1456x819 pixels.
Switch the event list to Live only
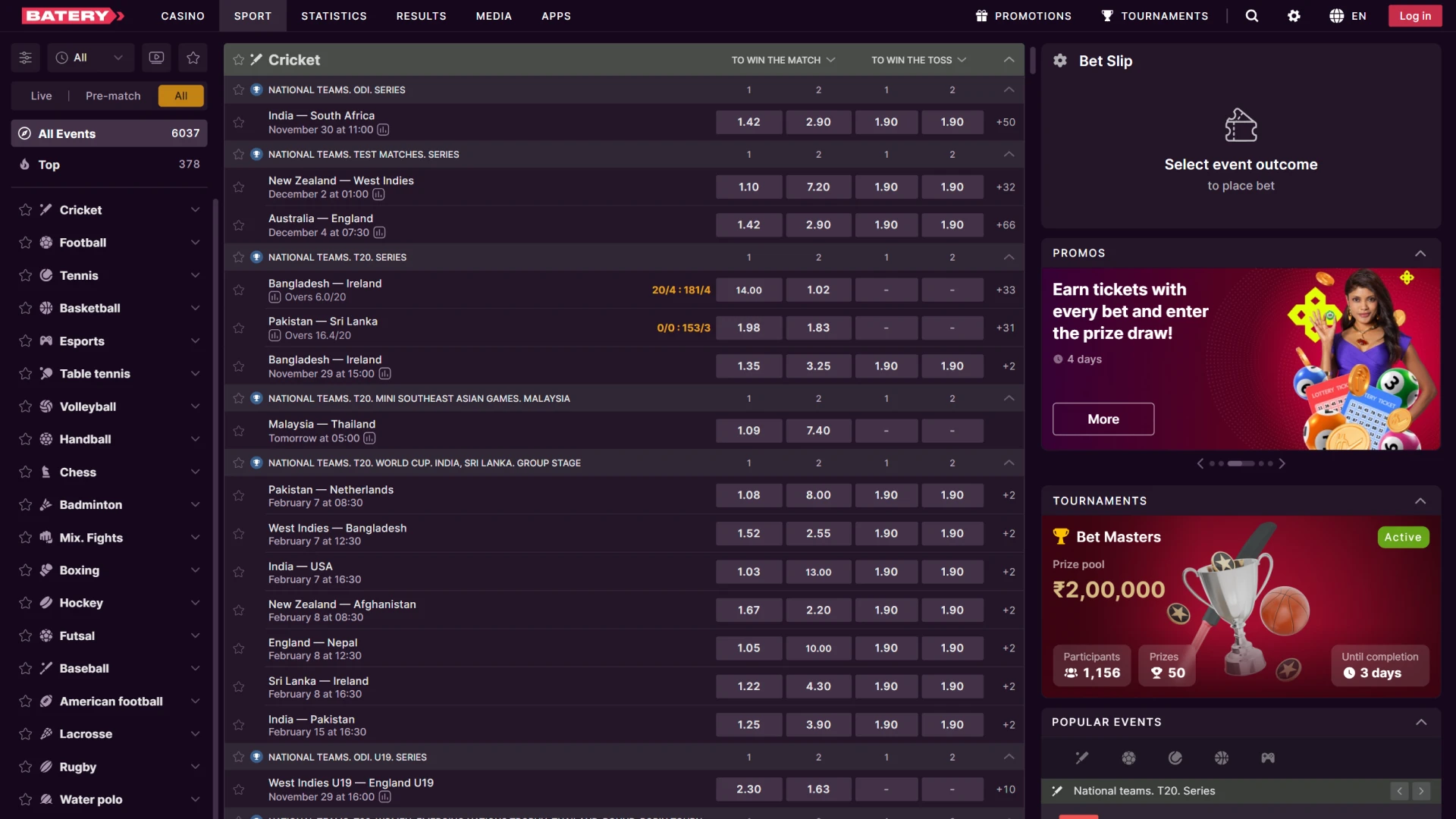click(x=42, y=96)
